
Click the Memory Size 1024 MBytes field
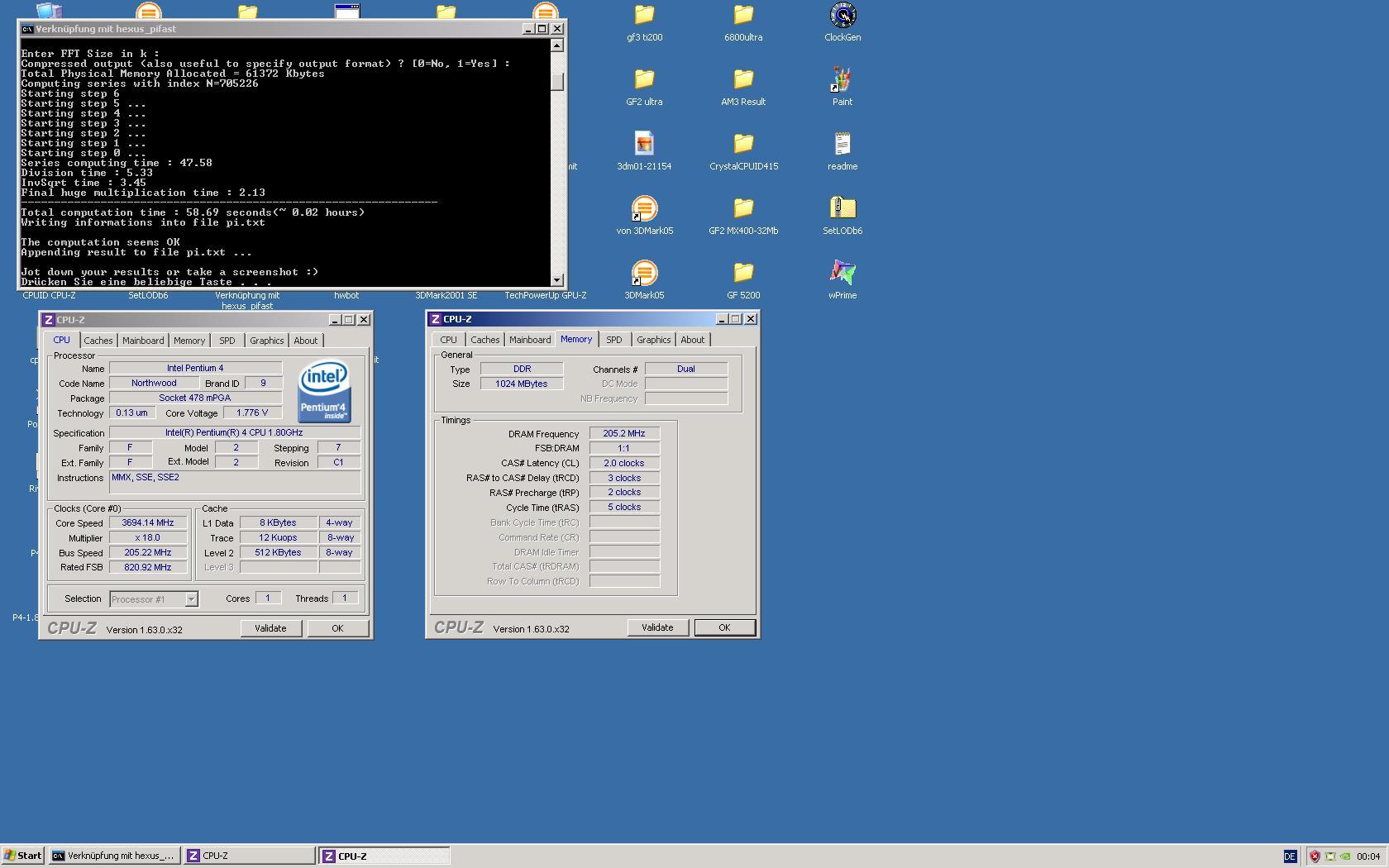click(522, 384)
